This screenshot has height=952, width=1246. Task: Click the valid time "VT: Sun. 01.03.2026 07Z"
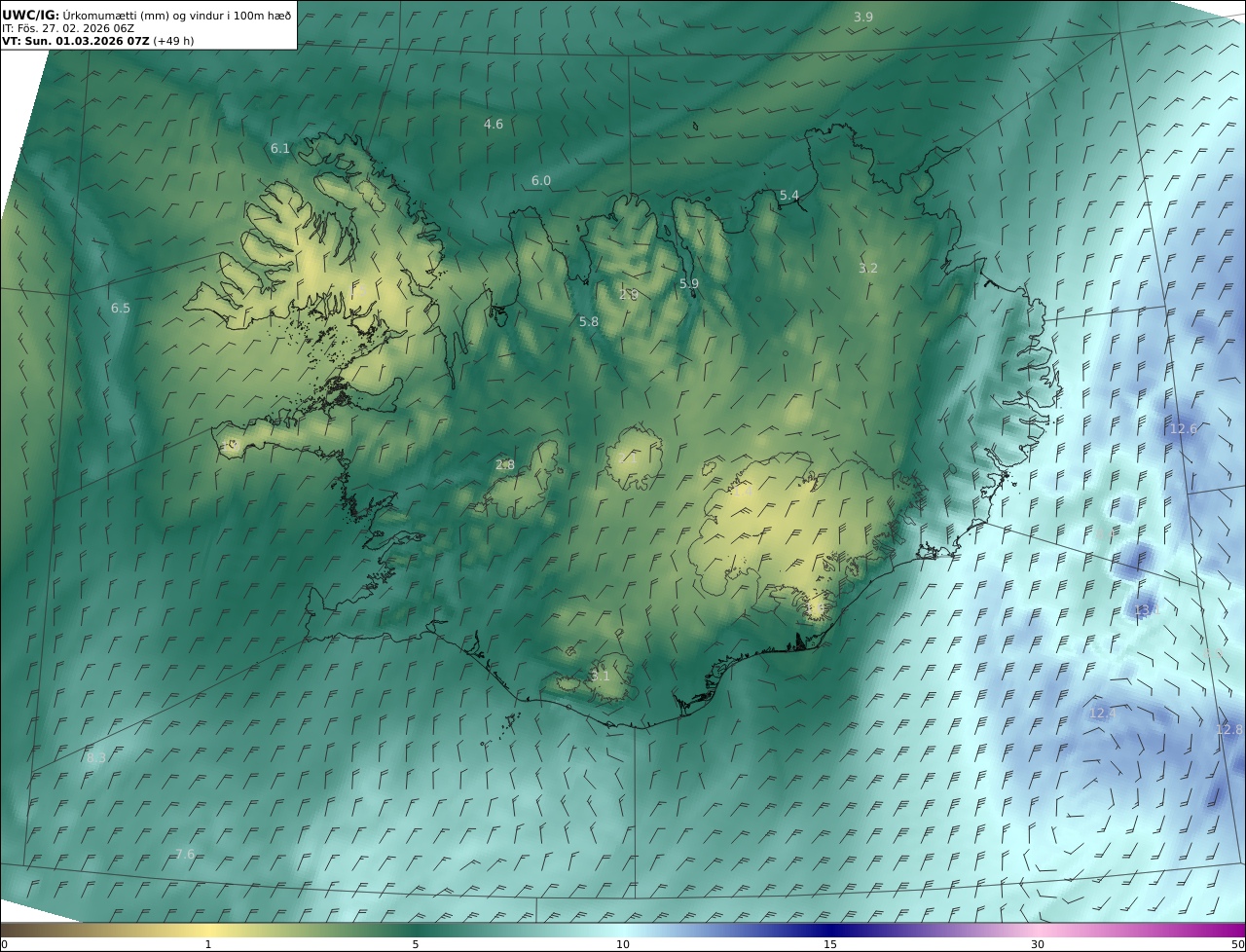76,41
